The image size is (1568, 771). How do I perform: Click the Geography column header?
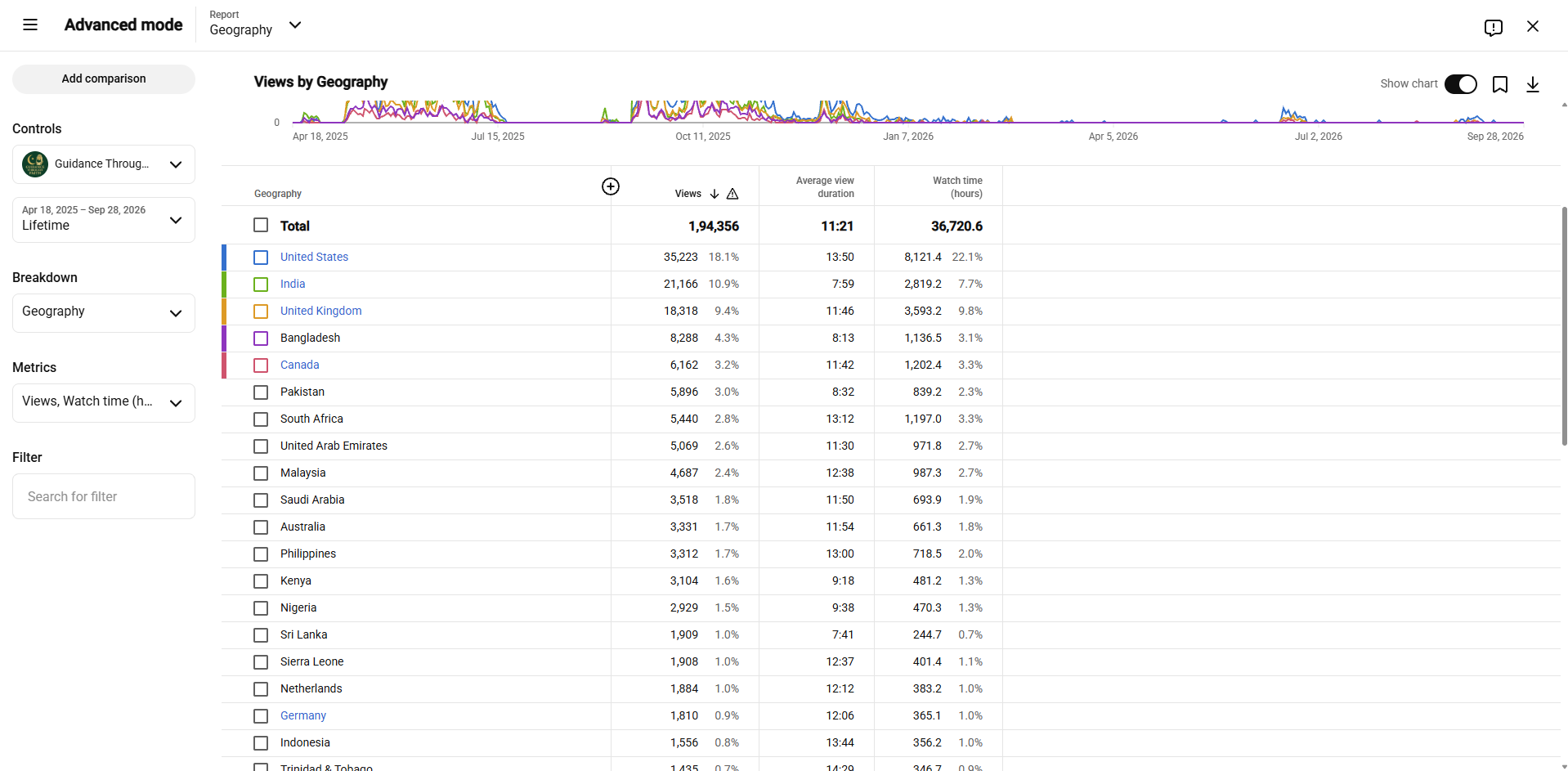pyautogui.click(x=278, y=194)
